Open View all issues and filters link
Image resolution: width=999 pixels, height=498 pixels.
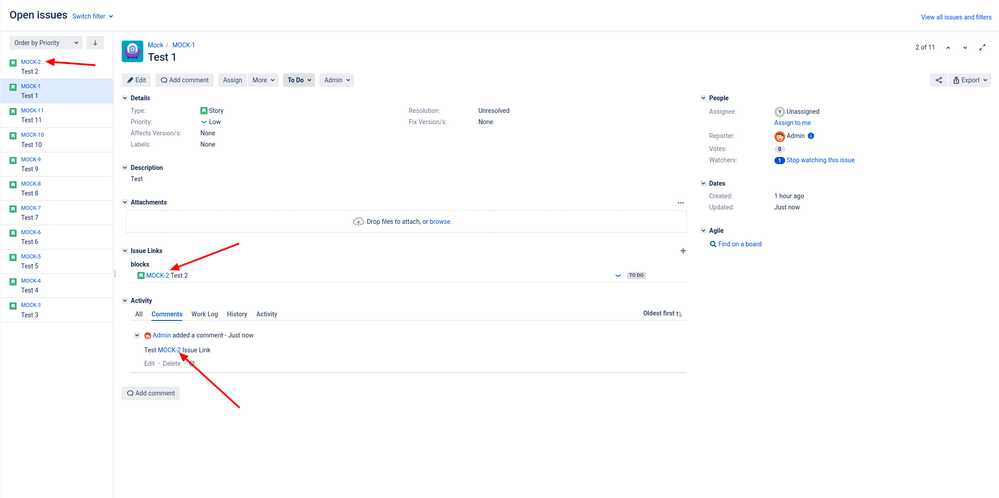(x=956, y=17)
